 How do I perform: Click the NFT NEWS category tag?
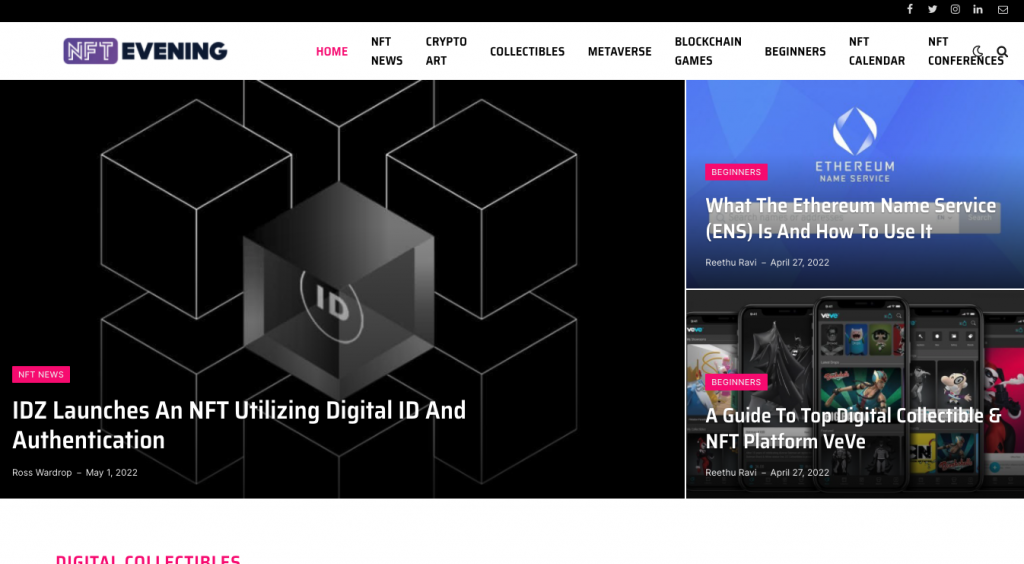41,374
